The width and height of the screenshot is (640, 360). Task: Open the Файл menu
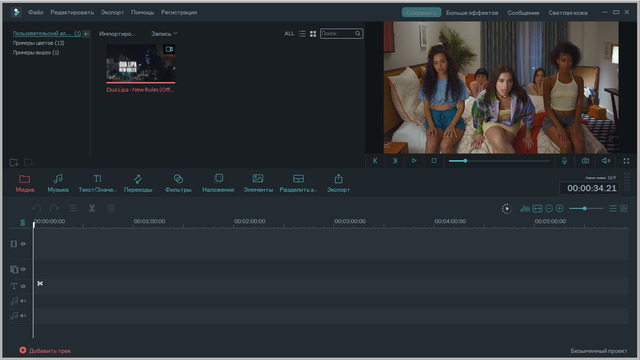click(x=36, y=13)
